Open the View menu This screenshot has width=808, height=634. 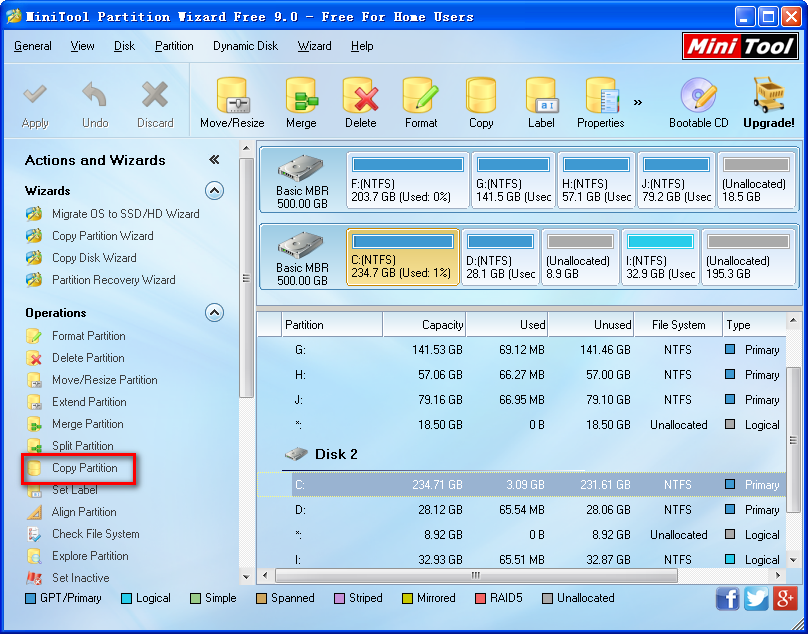tap(82, 46)
